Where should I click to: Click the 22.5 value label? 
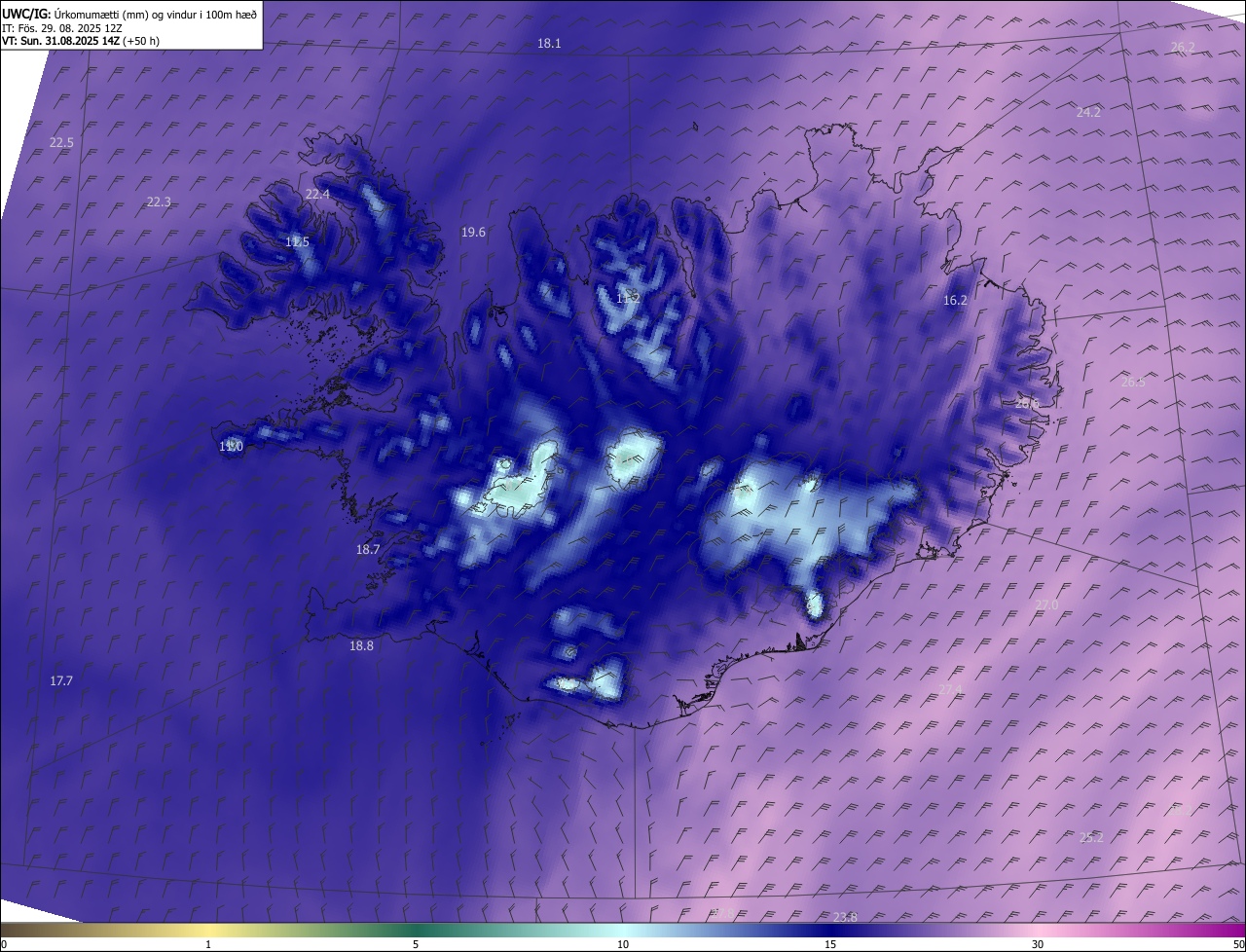[x=61, y=143]
